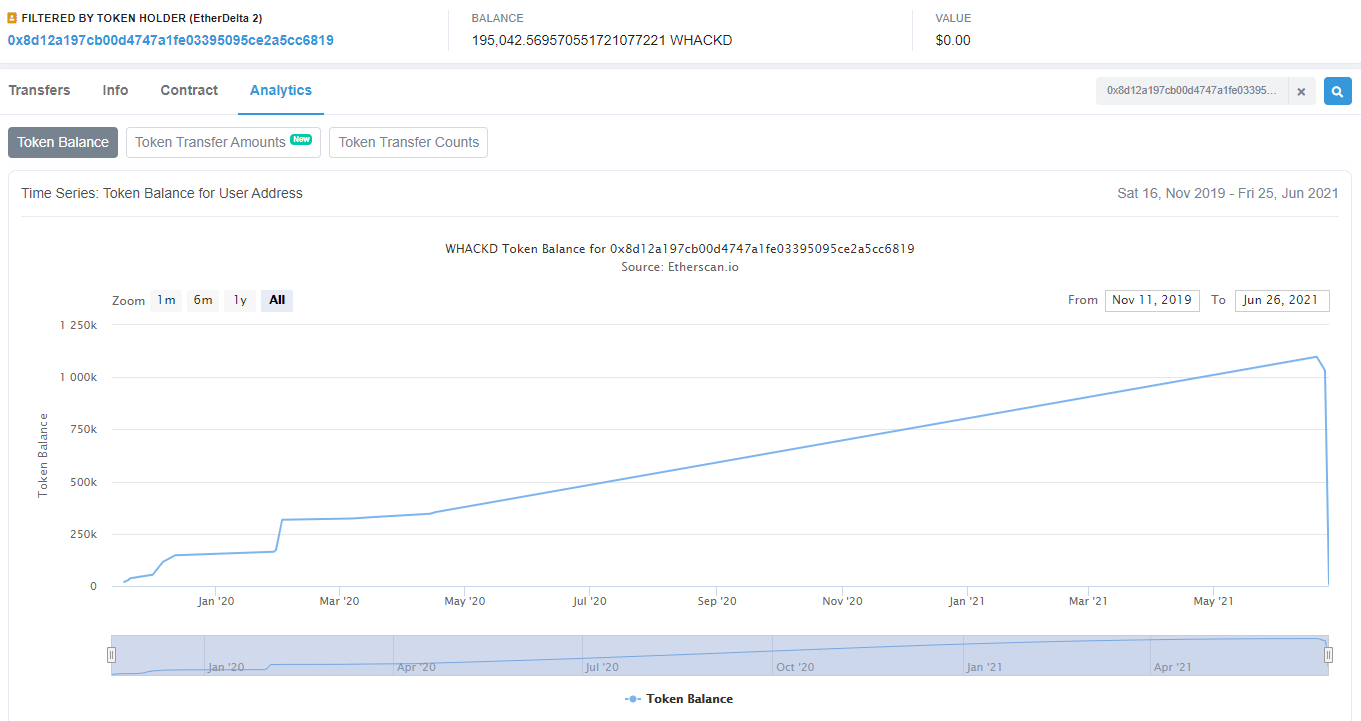Select the Token Balance chart button

pyautogui.click(x=63, y=142)
